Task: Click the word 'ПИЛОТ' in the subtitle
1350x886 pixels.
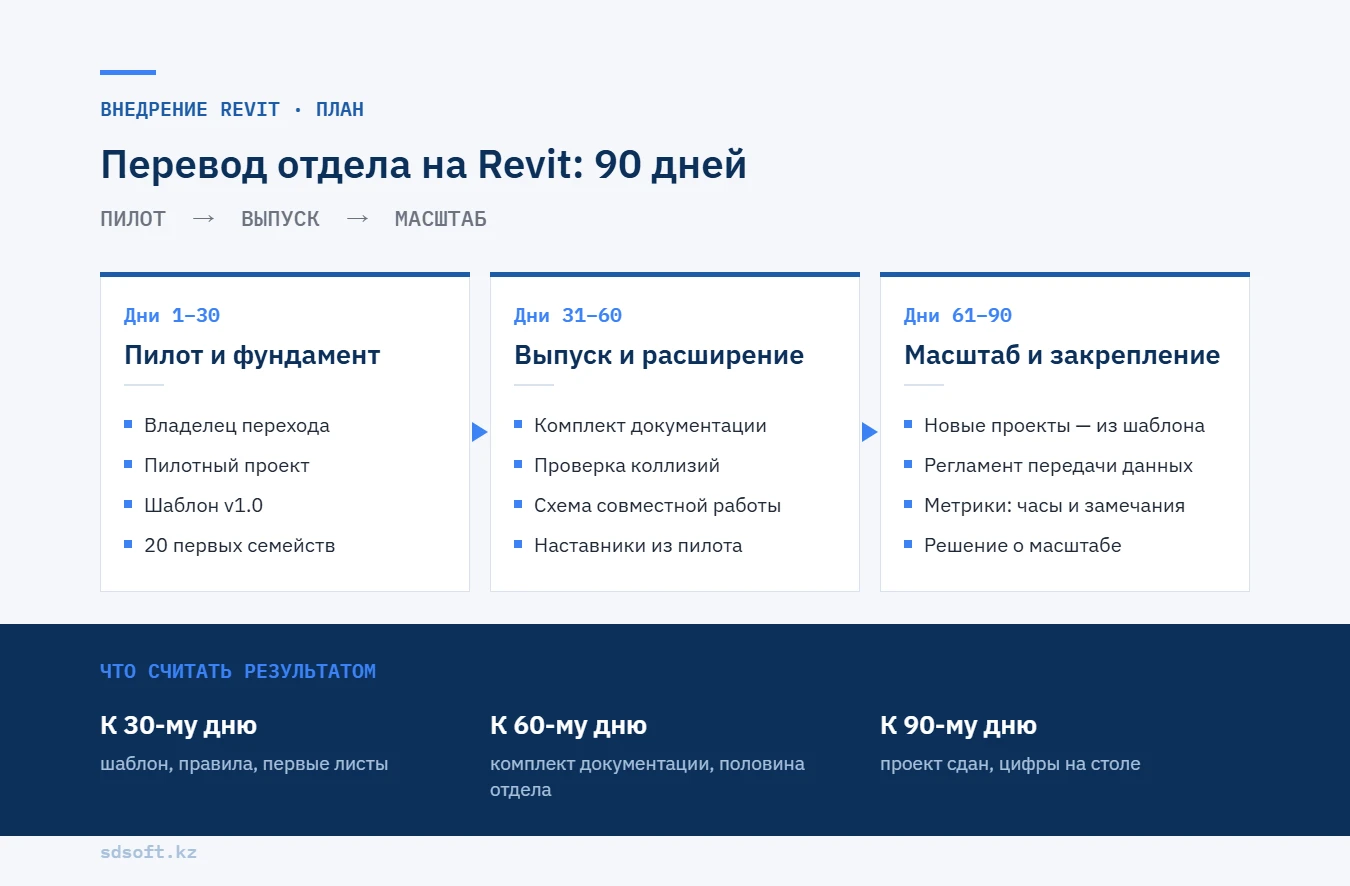Action: [133, 219]
